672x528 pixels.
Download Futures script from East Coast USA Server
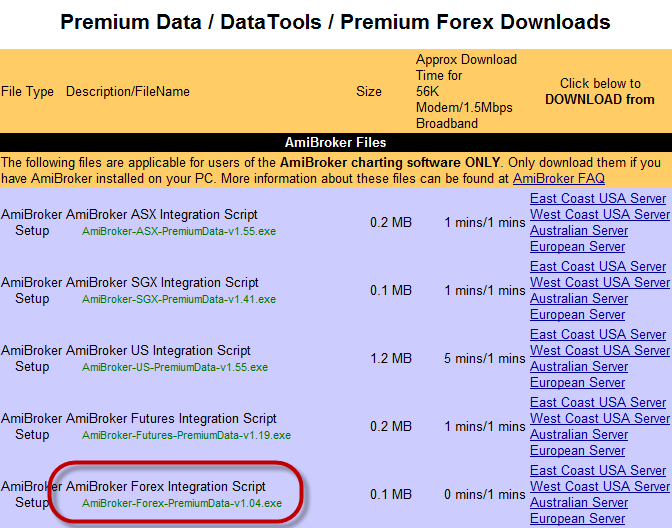pos(598,402)
